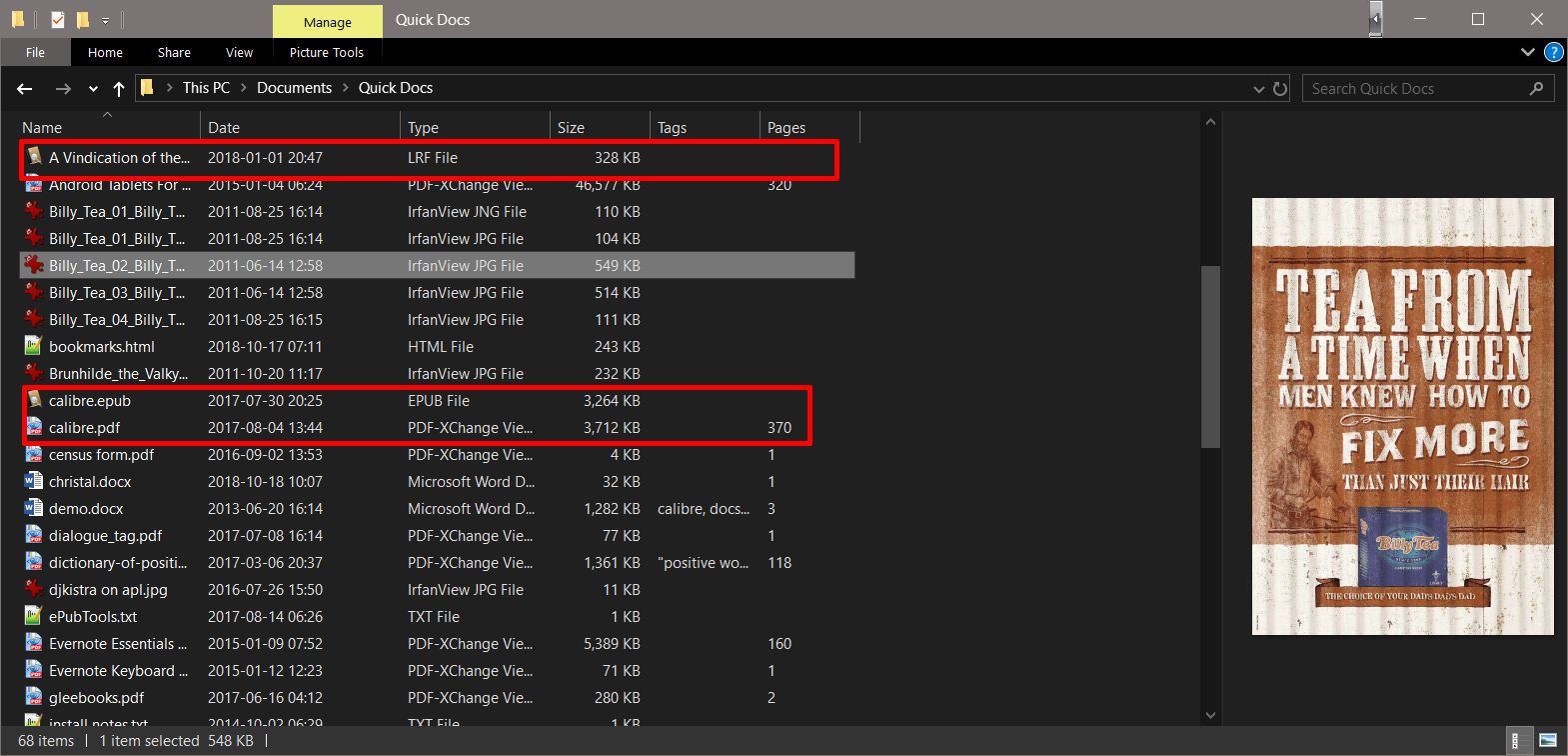This screenshot has height=756, width=1568.
Task: Click the scroll down arrow of the file list
Action: tap(1210, 715)
